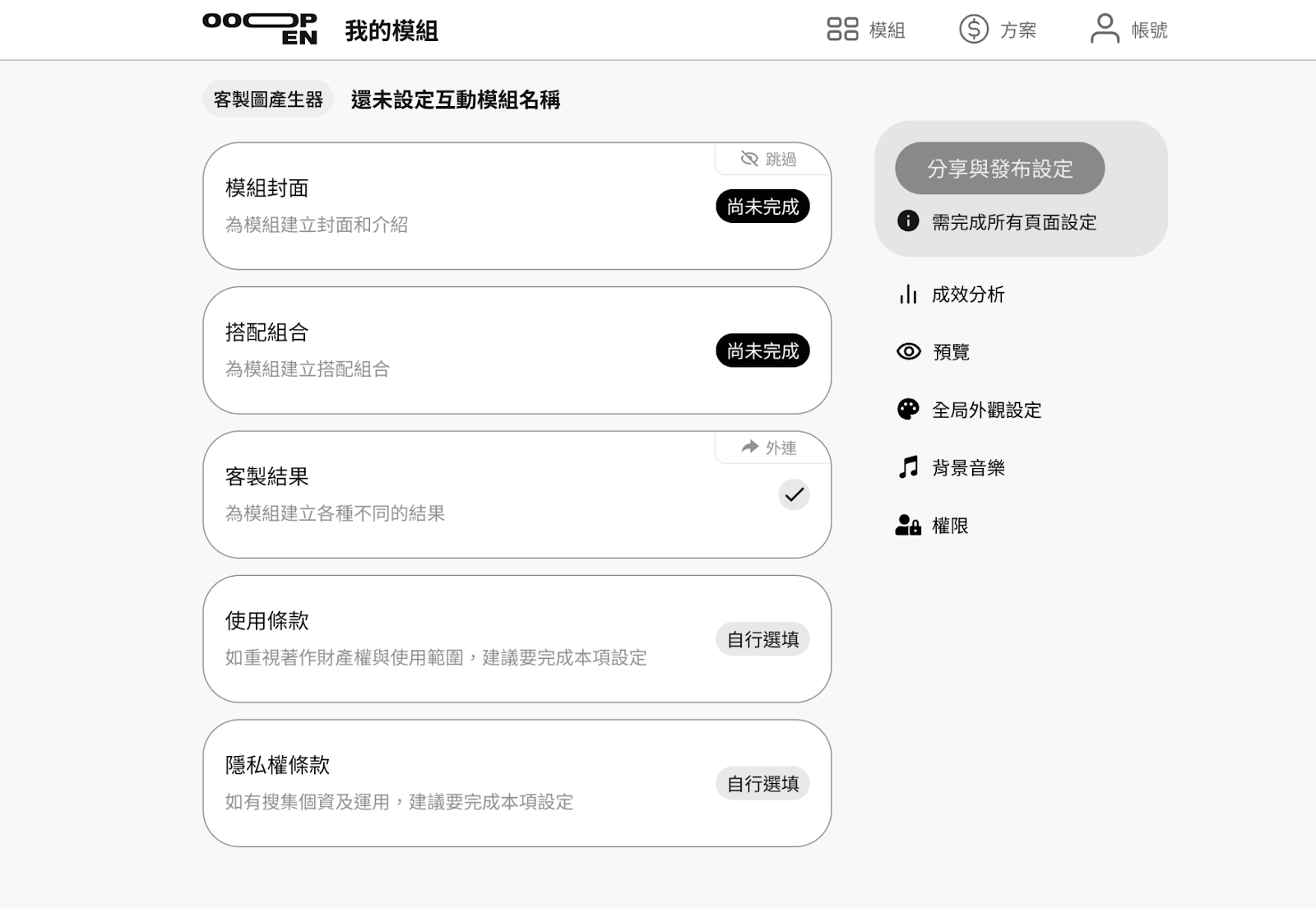The width and height of the screenshot is (1316, 909).
Task: Click the info icon beside 需完成所有頁面設定
Action: 908,220
